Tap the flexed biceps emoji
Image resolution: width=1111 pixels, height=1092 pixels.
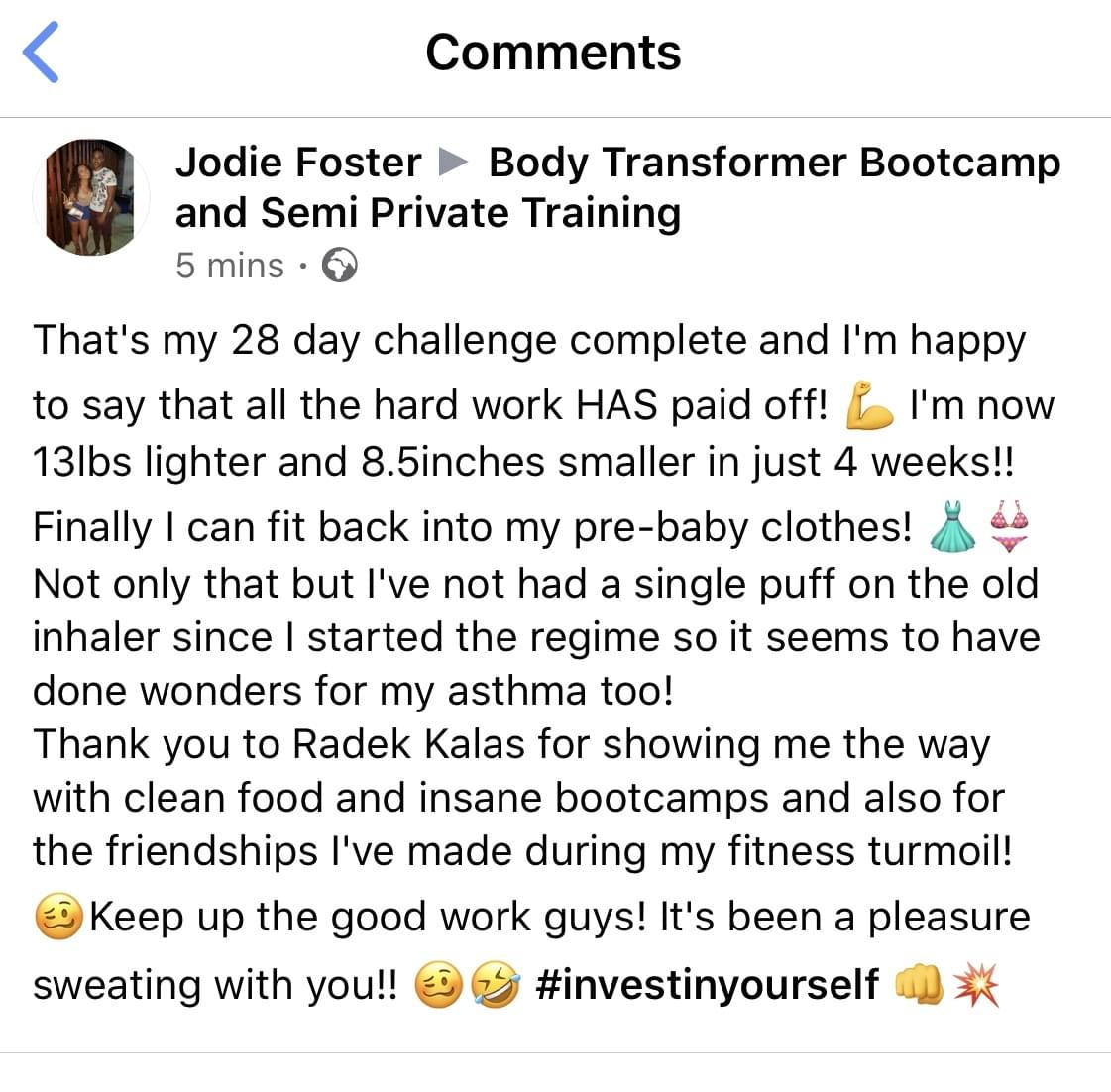pos(867,406)
